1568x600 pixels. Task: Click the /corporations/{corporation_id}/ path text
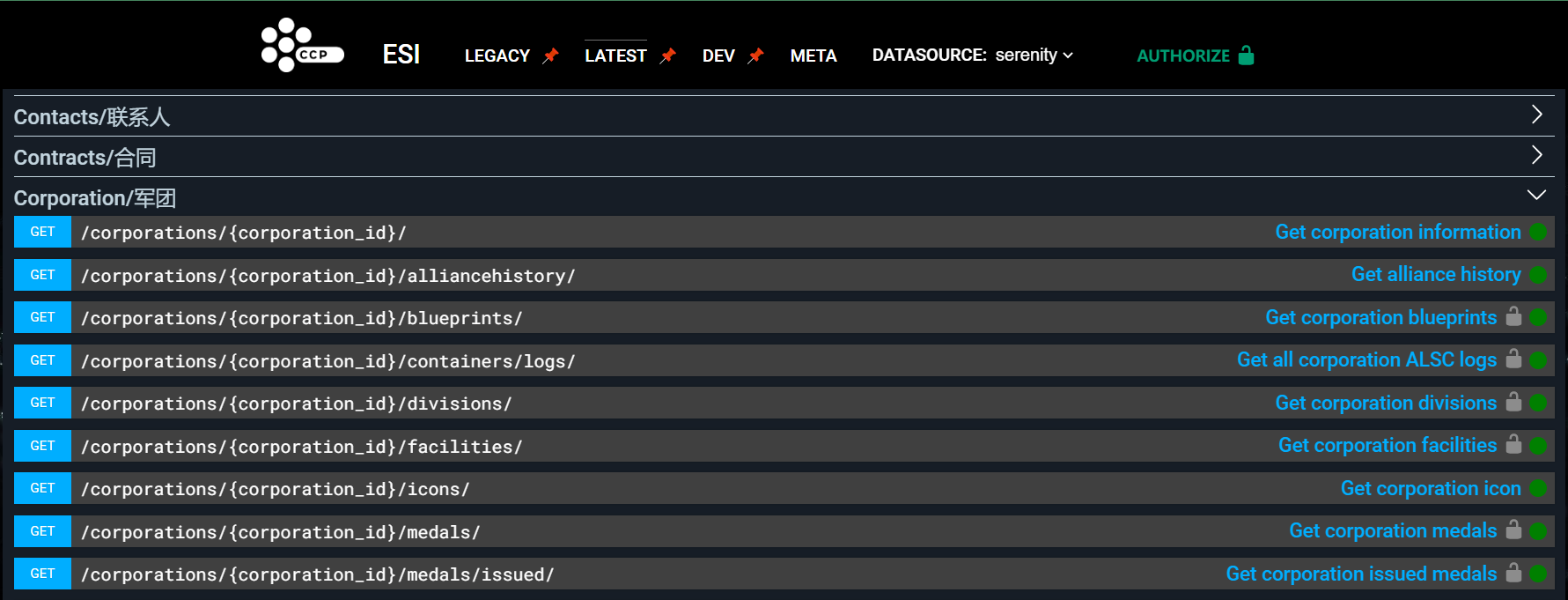[244, 233]
